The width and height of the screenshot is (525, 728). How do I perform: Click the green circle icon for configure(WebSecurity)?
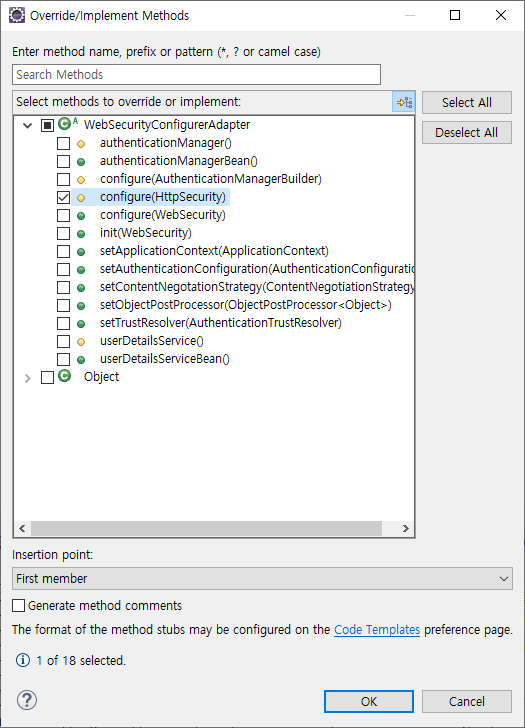pos(81,216)
